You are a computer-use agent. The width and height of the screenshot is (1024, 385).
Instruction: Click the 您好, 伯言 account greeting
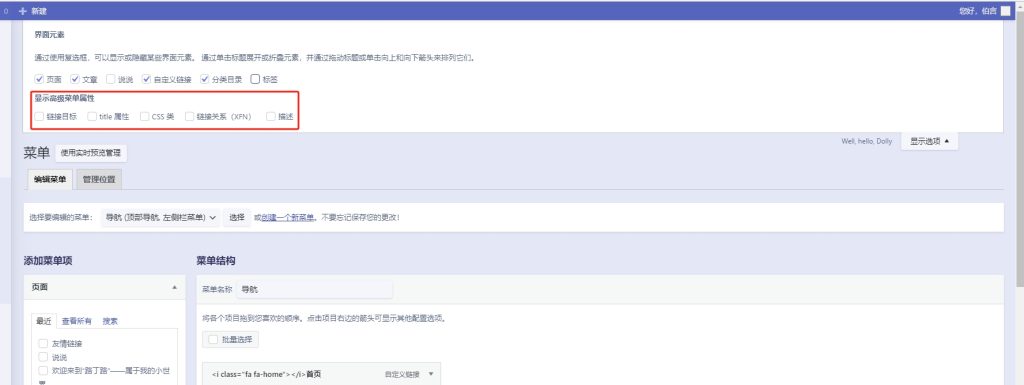[x=978, y=11]
